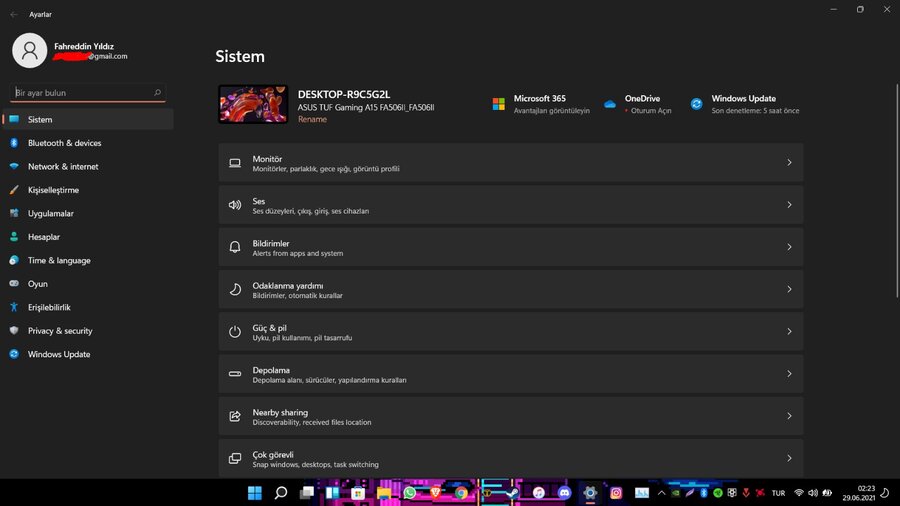Open Hesaplar accounts section
This screenshot has height=506, width=900.
click(x=44, y=237)
